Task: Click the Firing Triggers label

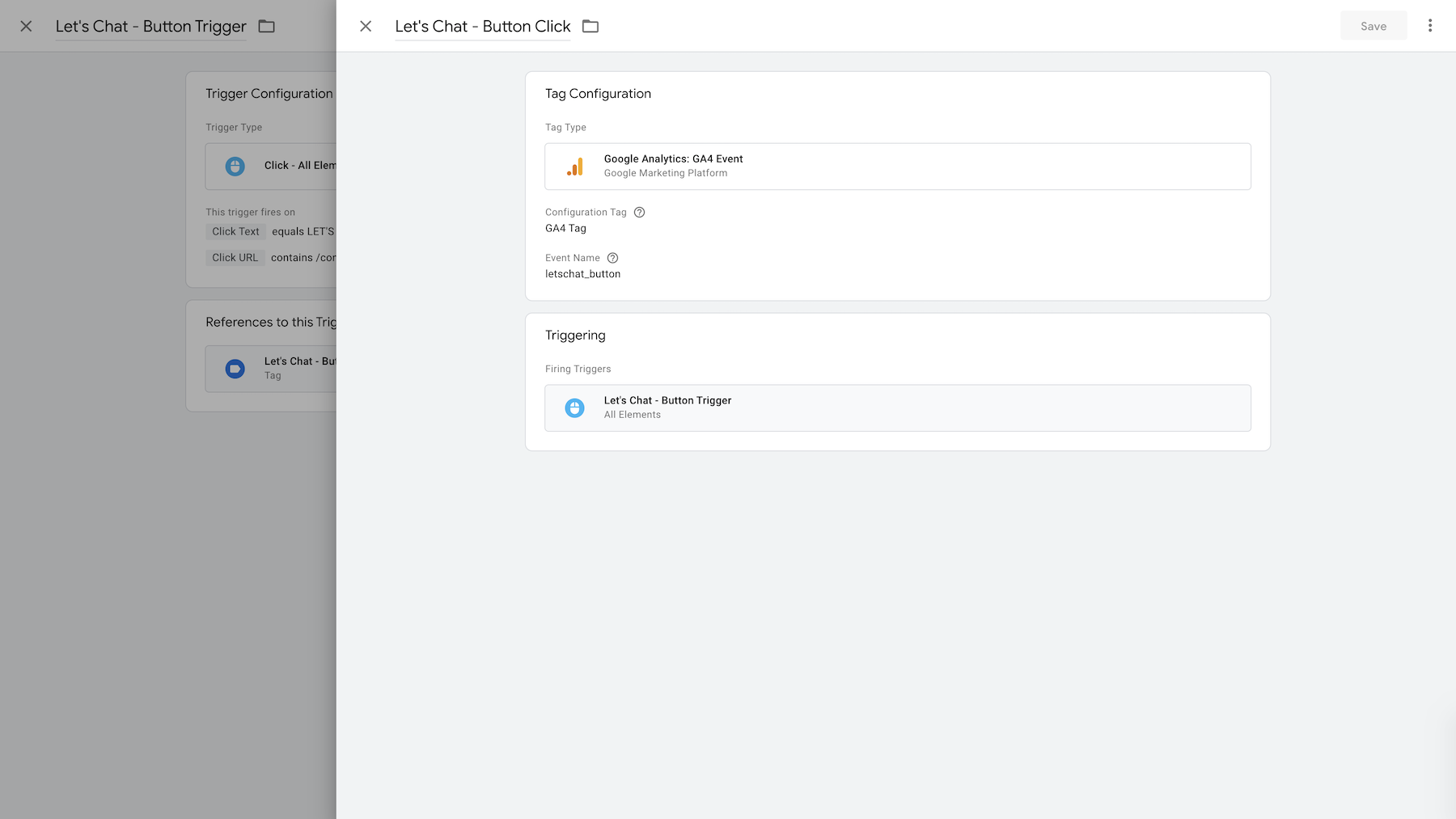Action: pyautogui.click(x=578, y=369)
